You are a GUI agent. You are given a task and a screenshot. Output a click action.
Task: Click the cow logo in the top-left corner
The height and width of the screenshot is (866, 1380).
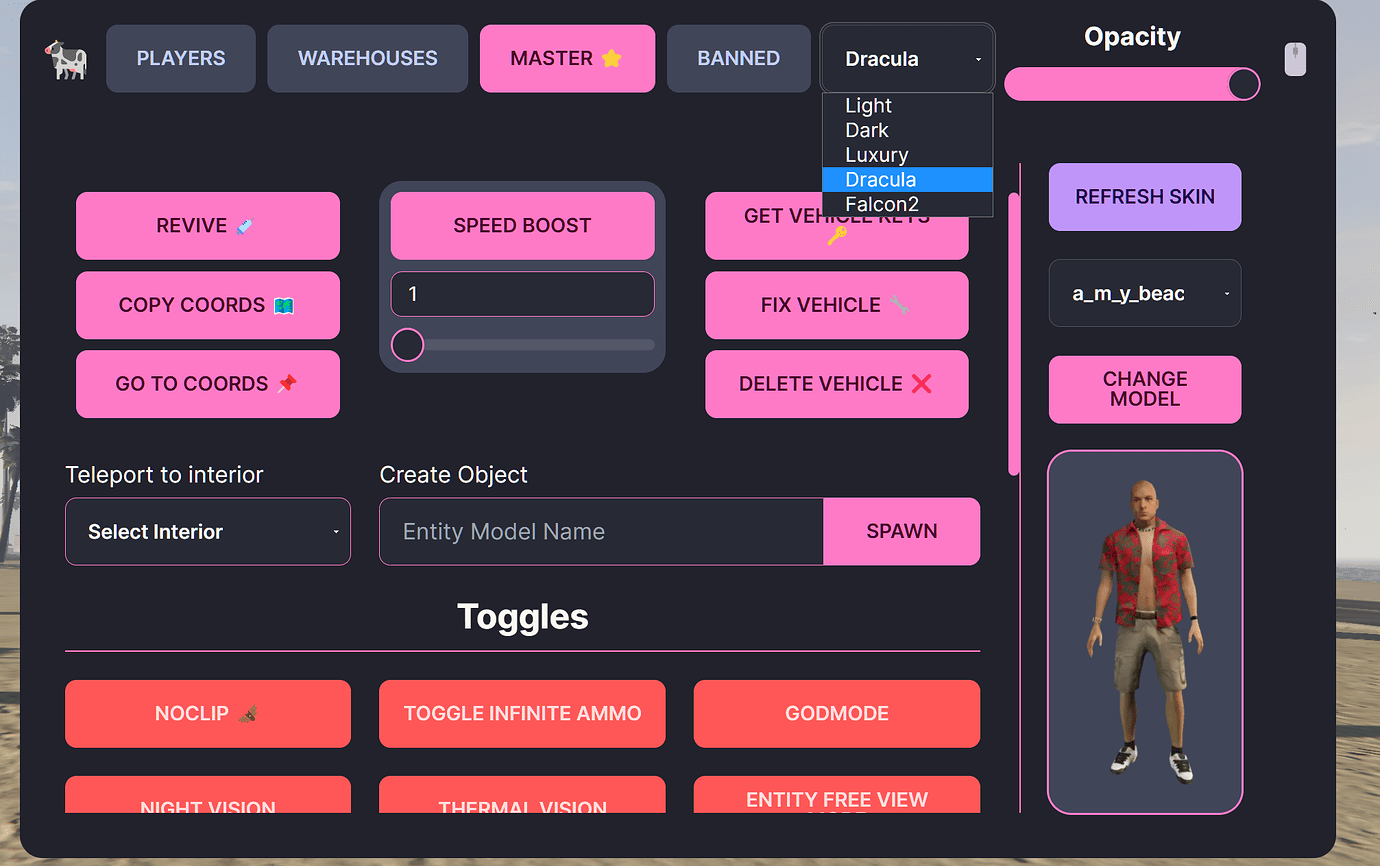64,58
